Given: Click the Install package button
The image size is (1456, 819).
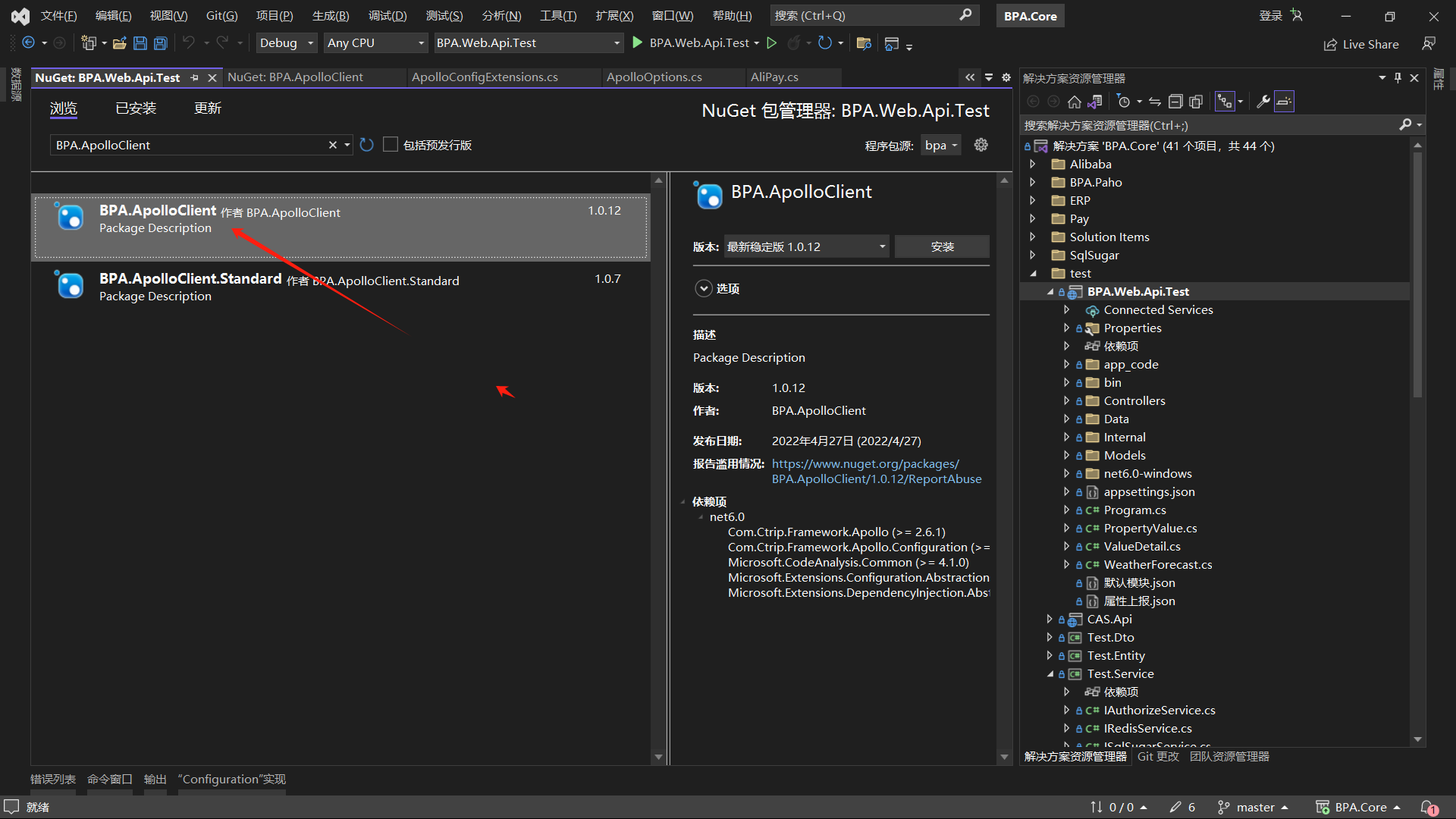Looking at the screenshot, I should point(942,246).
